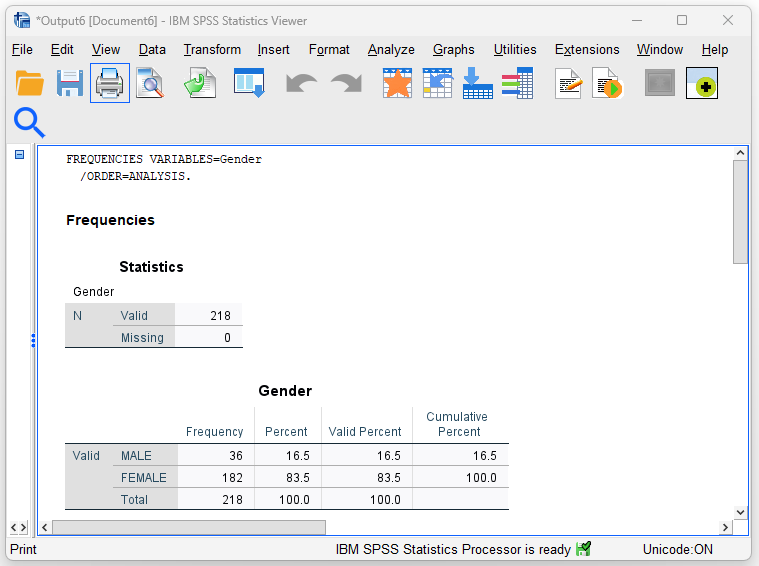Click the Total row label
Screen dimensions: 759x566
coord(134,499)
